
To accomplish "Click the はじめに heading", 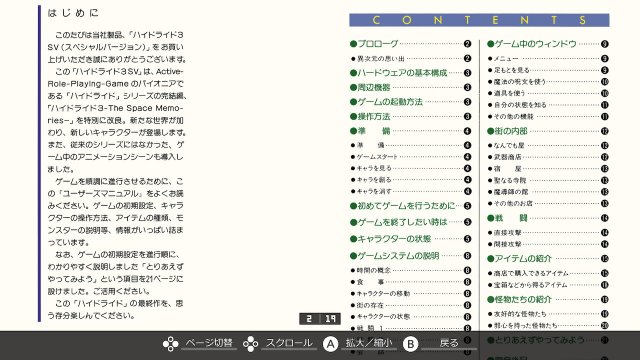I will point(73,13).
